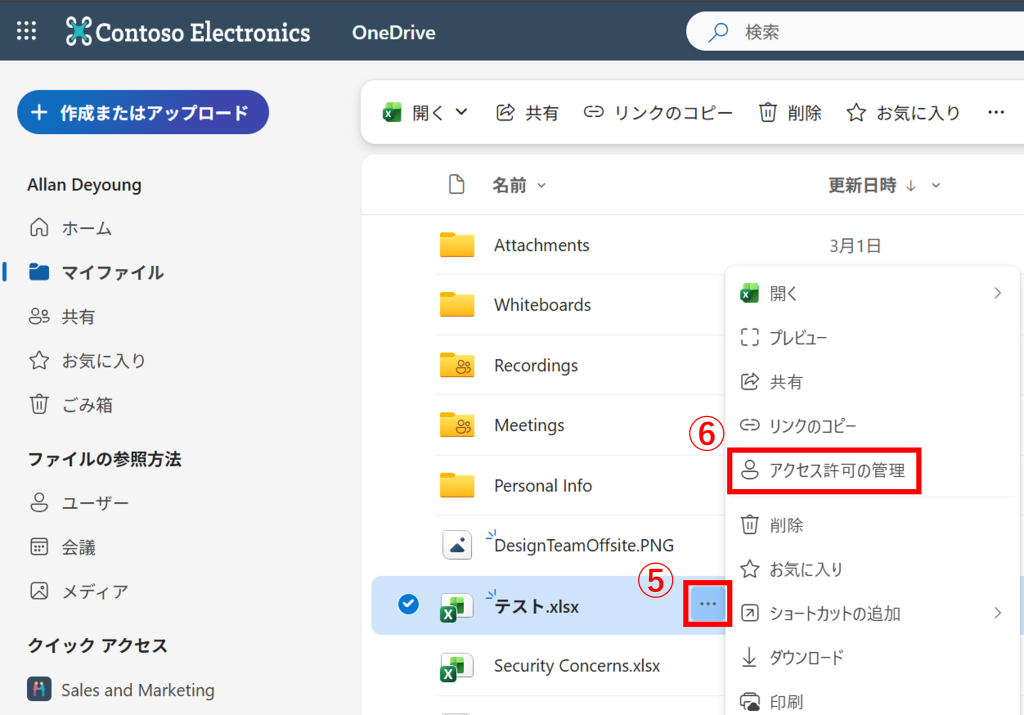Open Sales and Marketing quick access link
1024x715 pixels.
(137, 690)
